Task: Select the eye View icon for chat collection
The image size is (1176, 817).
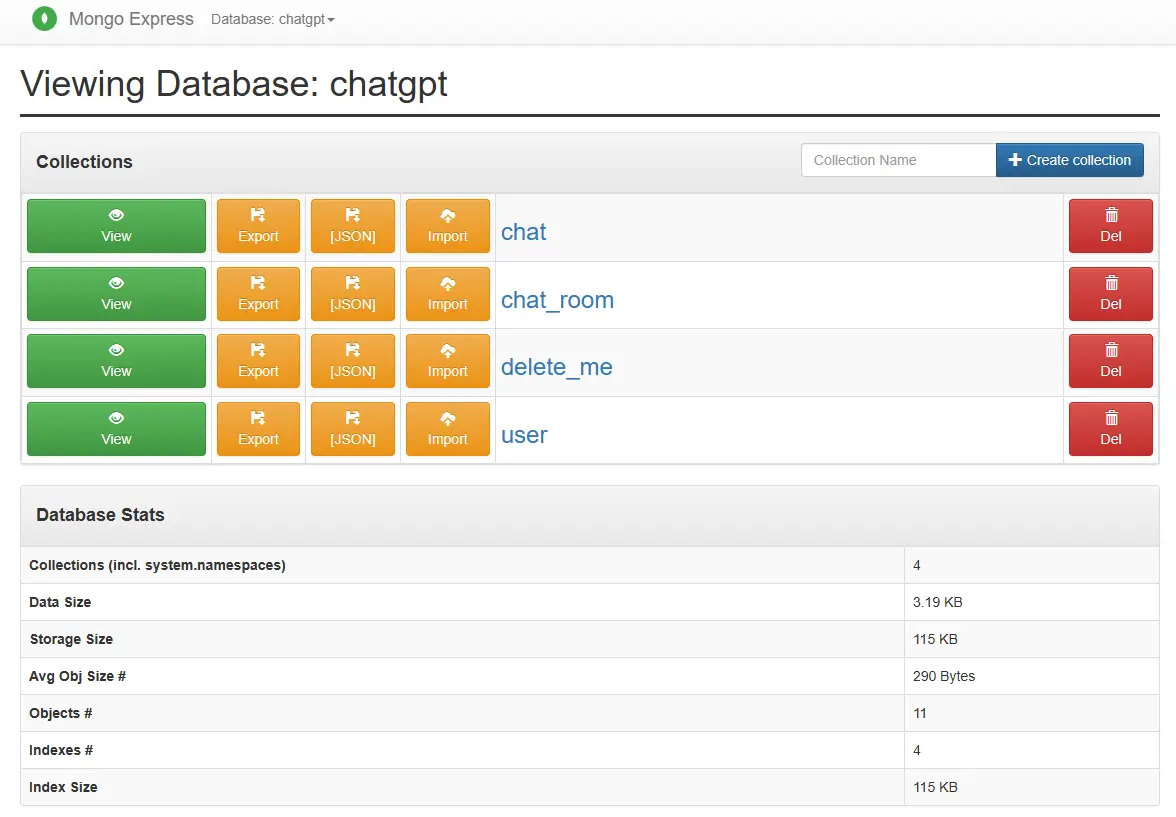Action: [116, 215]
